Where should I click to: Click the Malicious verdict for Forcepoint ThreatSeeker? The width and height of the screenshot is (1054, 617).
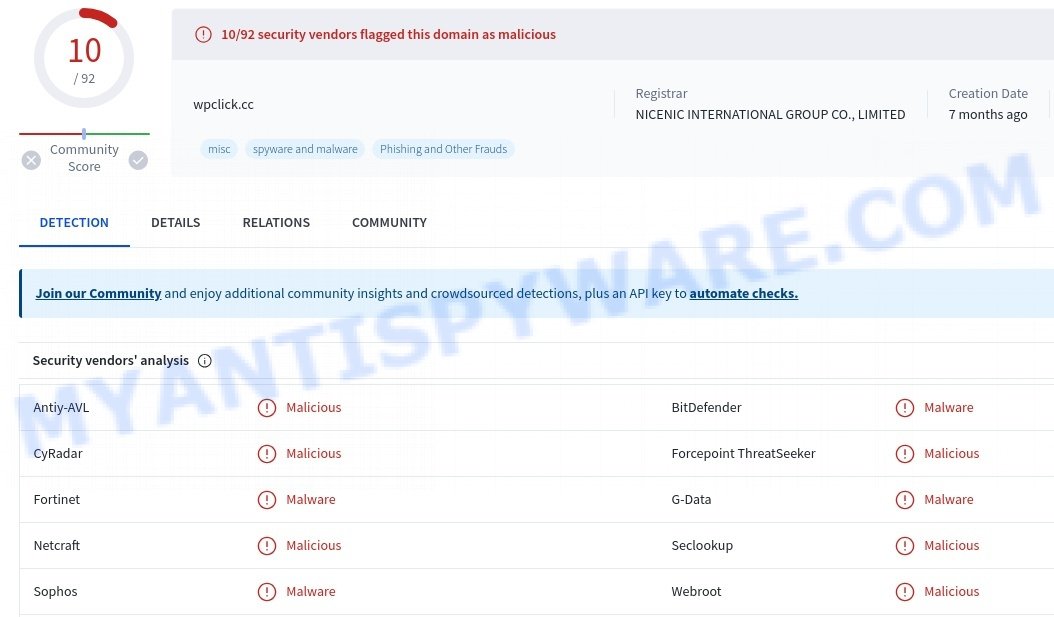click(x=952, y=454)
